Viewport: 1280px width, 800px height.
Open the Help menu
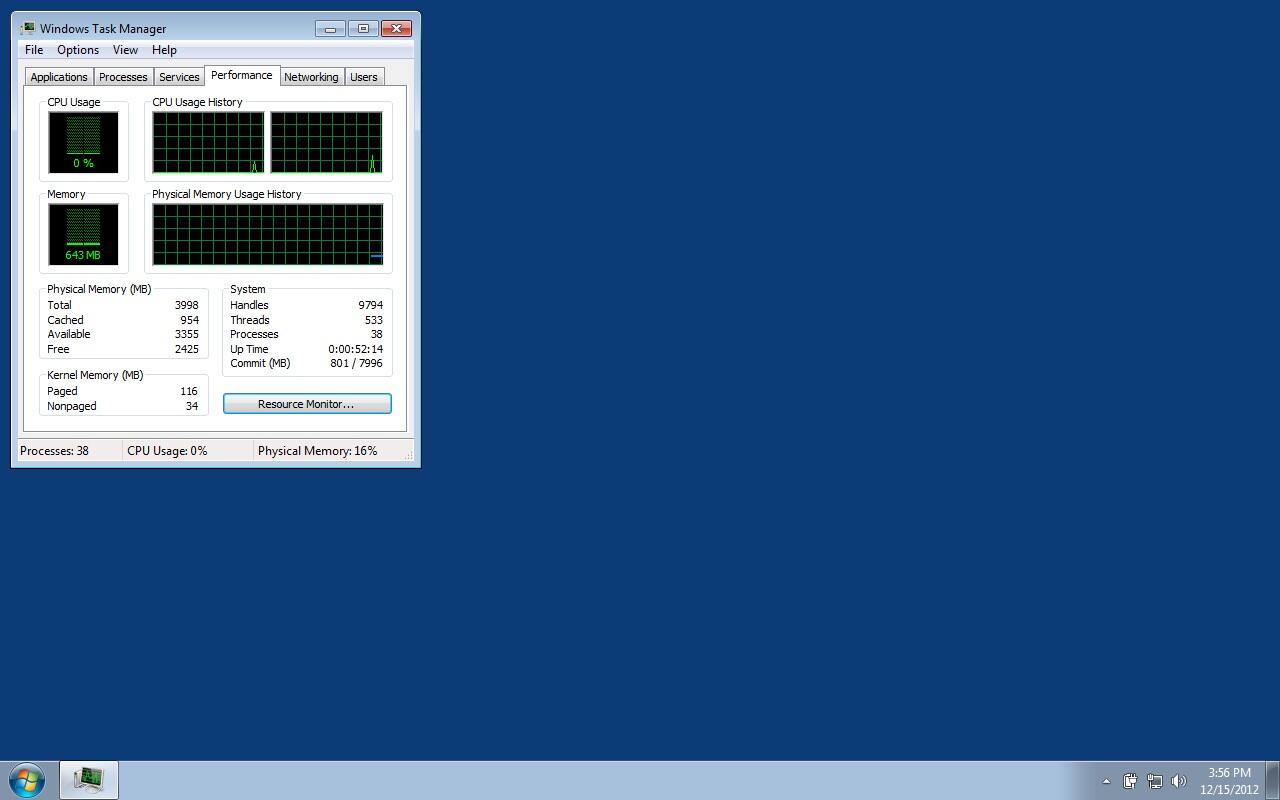164,50
